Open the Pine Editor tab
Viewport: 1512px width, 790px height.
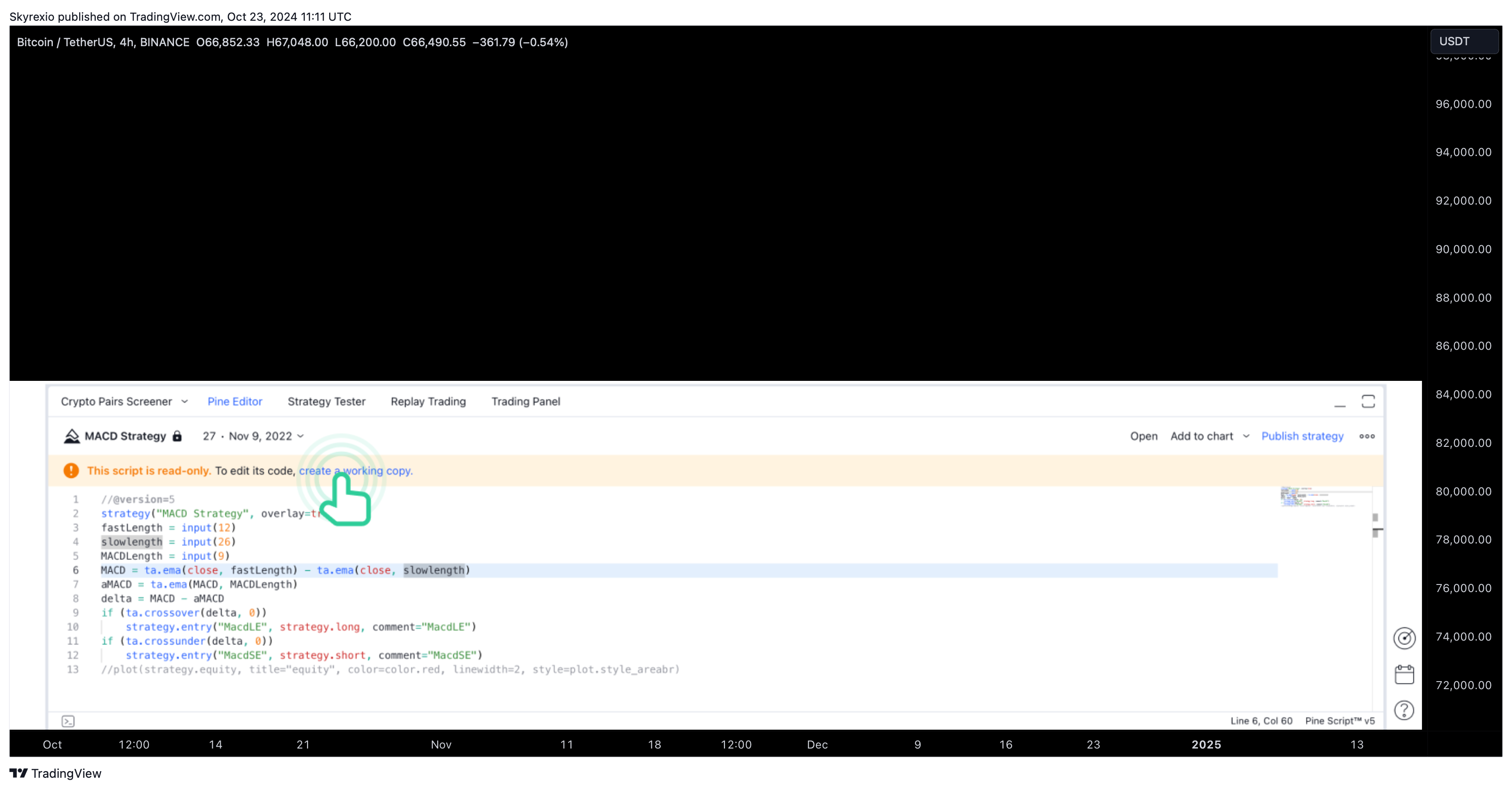[x=235, y=402]
